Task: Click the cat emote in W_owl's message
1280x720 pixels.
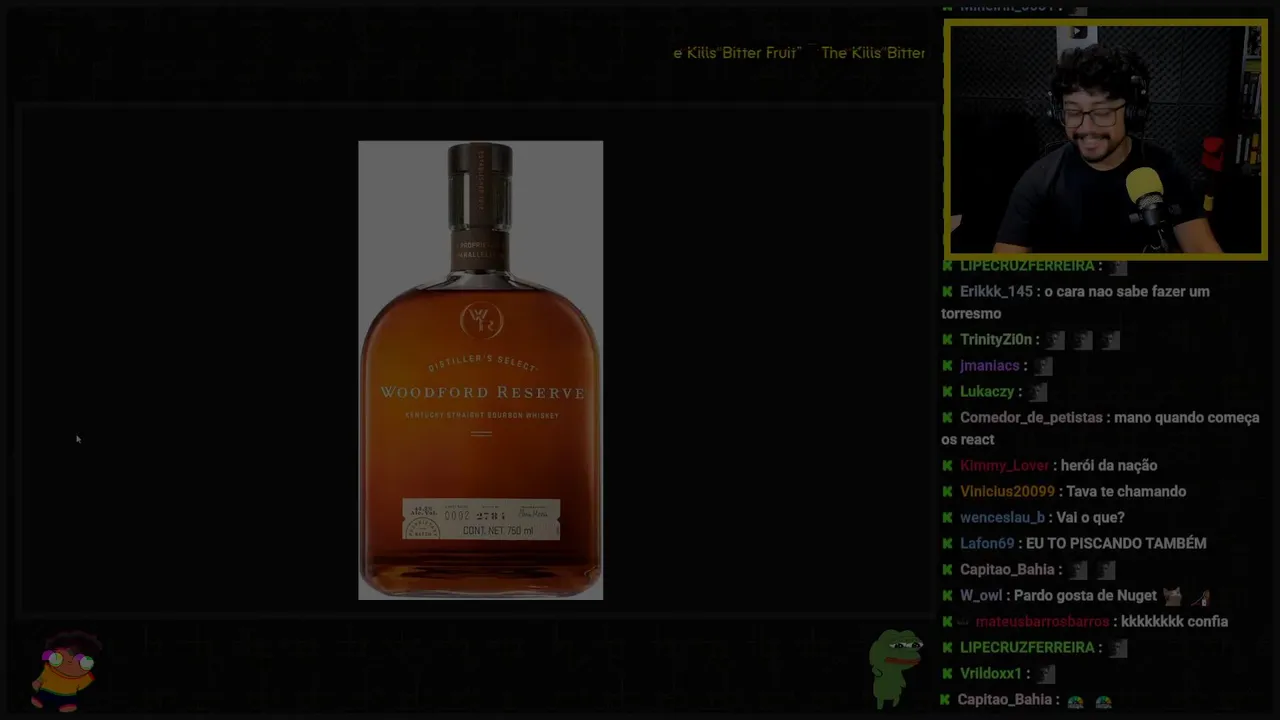Action: coord(1172,596)
